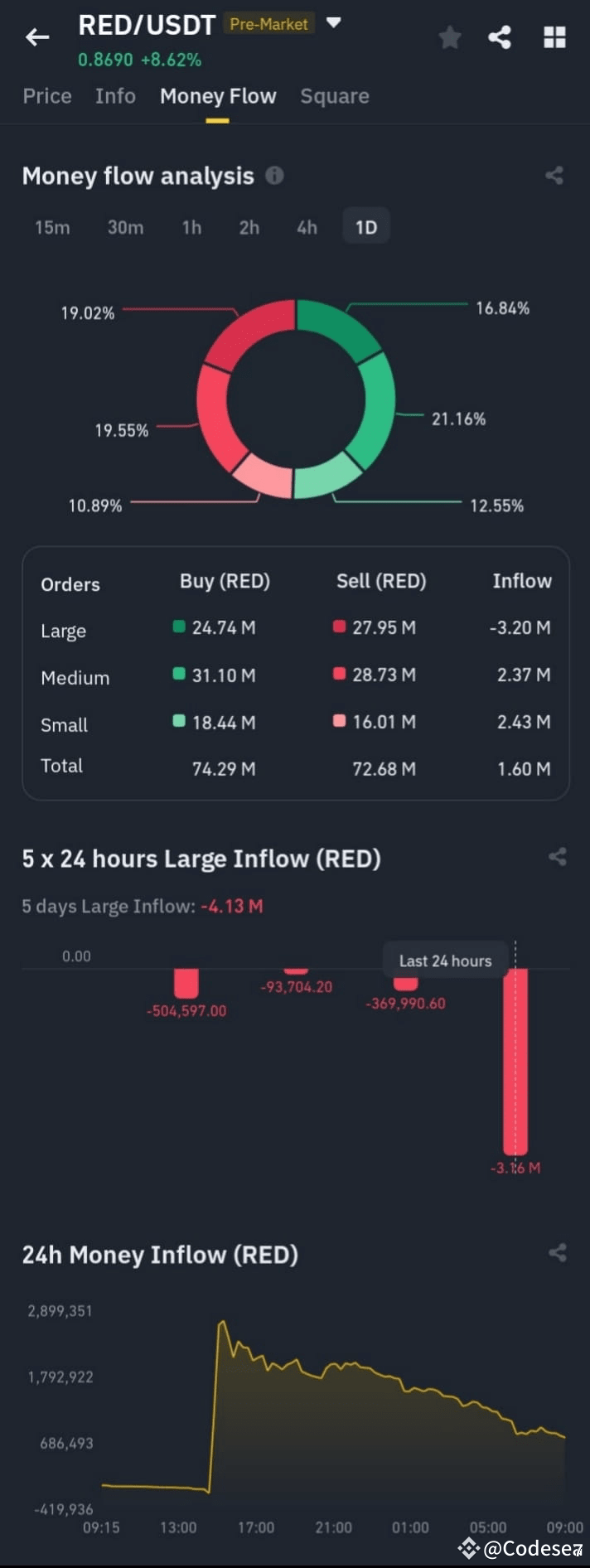
Task: Tap the info icon beside Money flow analysis
Action: point(275,175)
